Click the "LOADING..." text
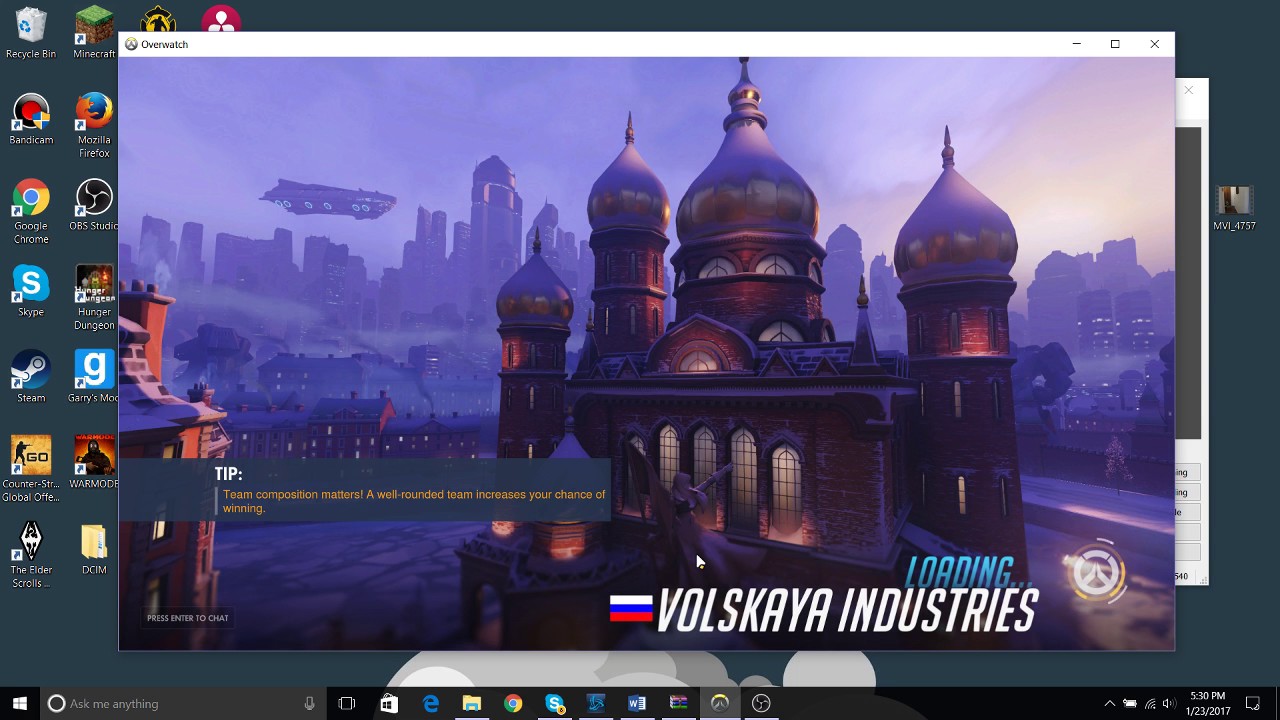1280x720 pixels. pyautogui.click(x=968, y=572)
